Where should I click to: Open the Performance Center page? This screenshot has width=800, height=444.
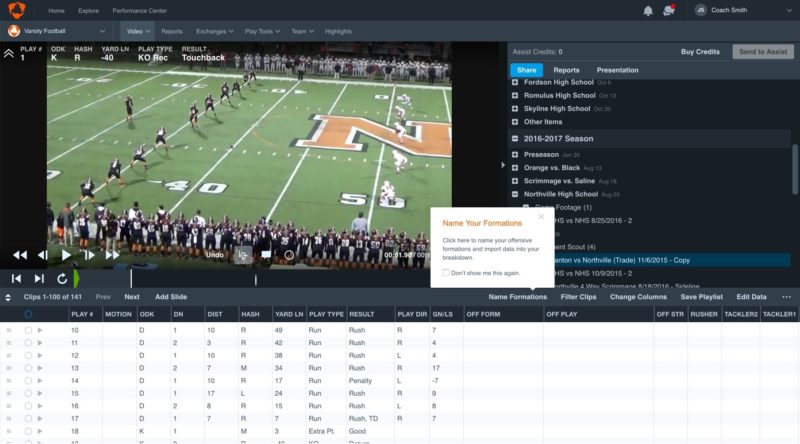[x=139, y=11]
